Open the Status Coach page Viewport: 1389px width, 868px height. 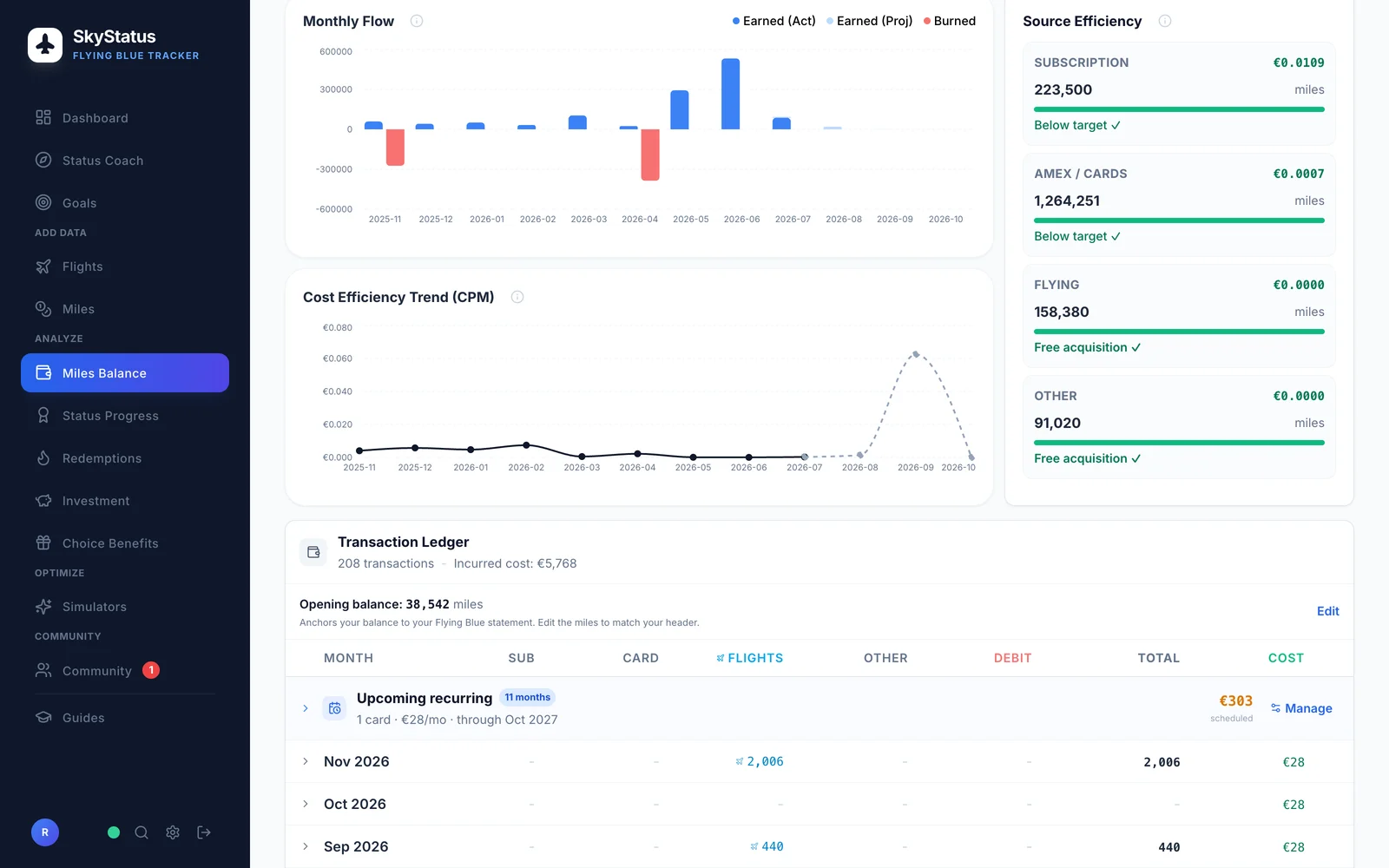[125, 161]
